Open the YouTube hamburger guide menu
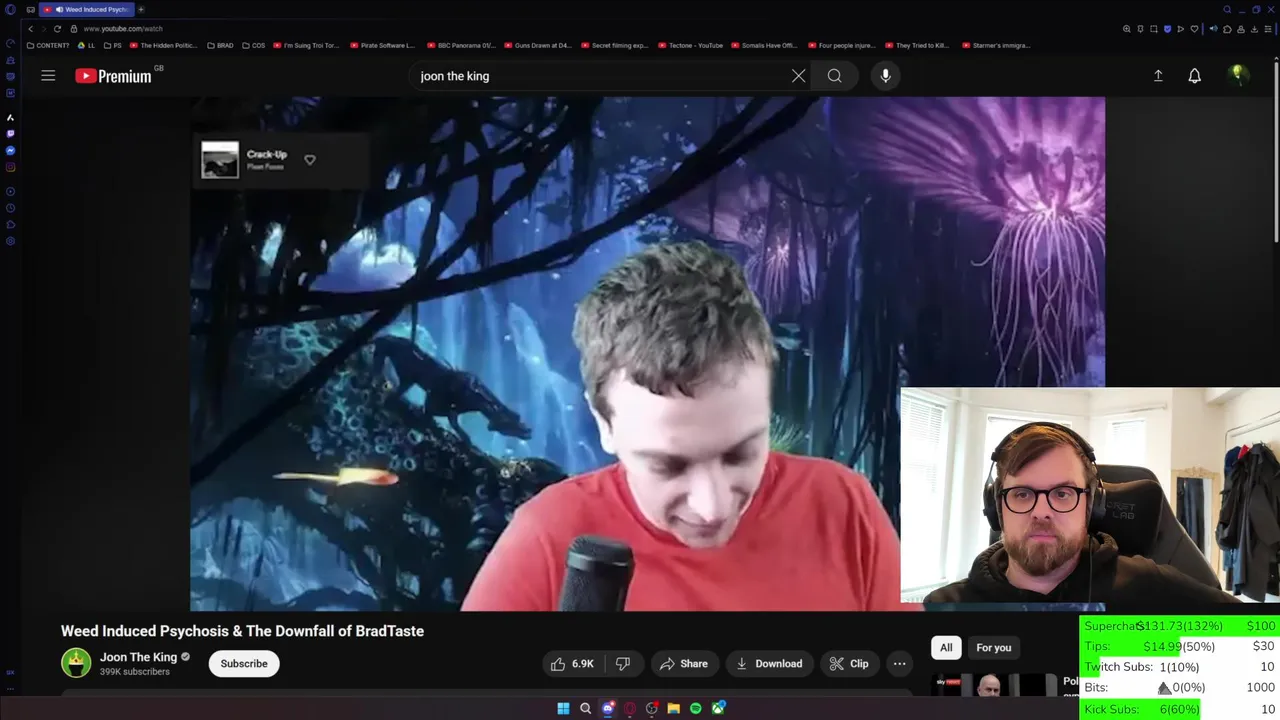 coord(48,76)
